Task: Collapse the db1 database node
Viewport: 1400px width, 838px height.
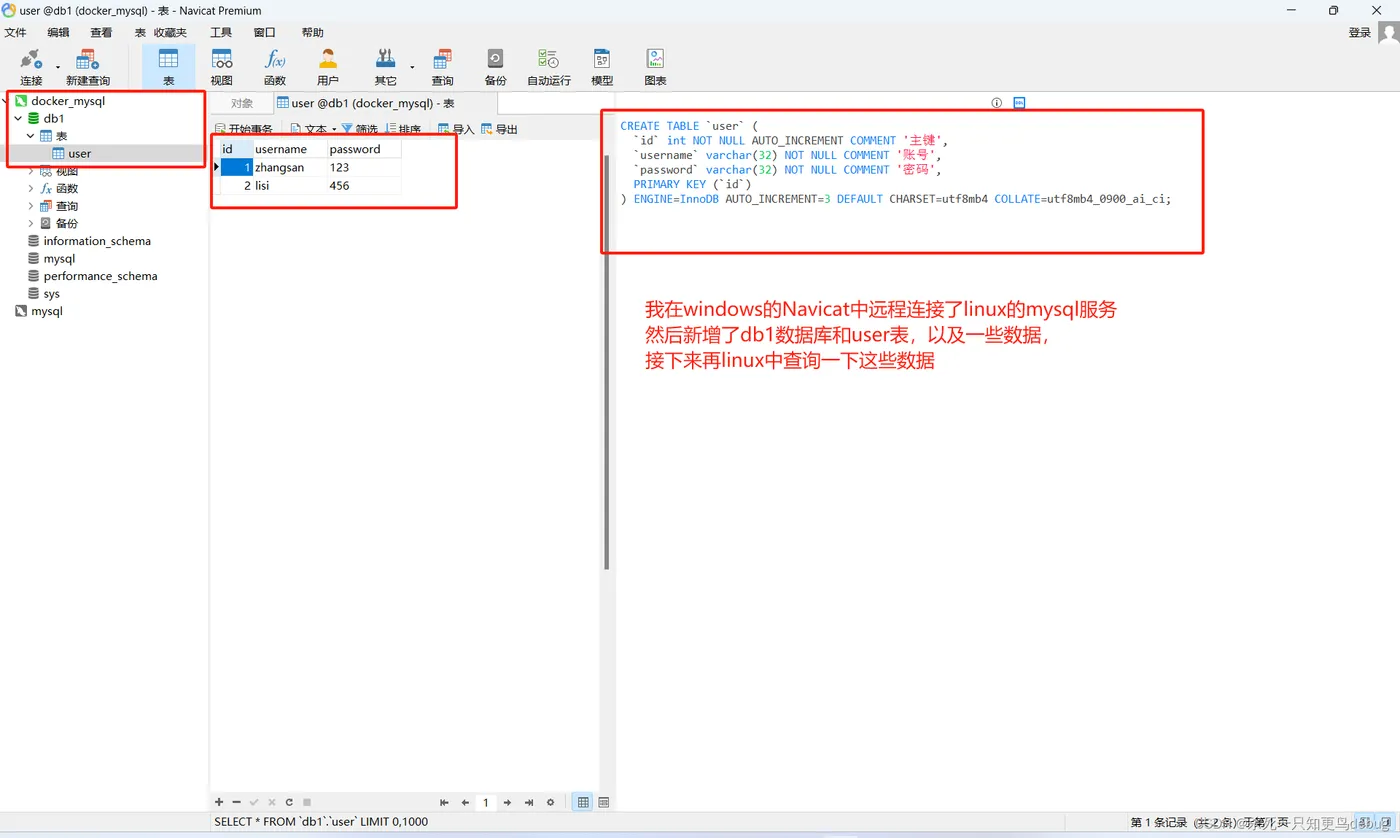Action: point(18,118)
